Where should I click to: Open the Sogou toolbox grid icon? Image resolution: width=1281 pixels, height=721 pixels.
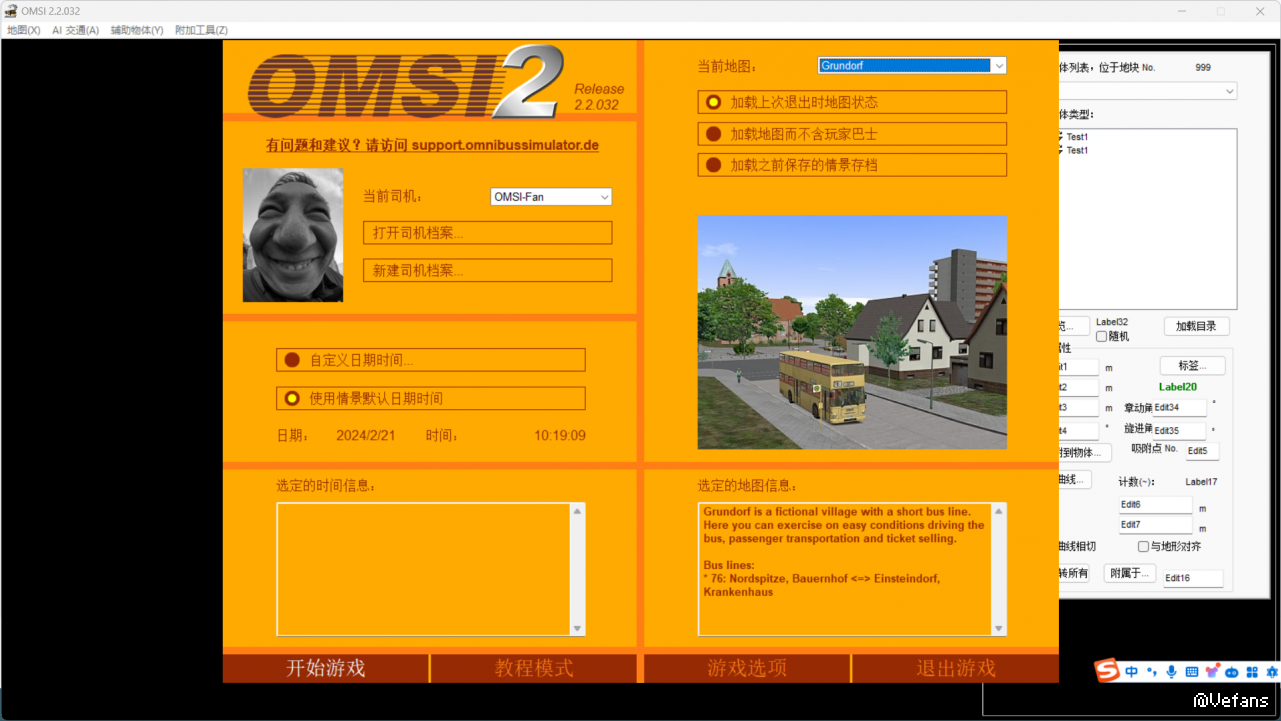pos(1252,672)
